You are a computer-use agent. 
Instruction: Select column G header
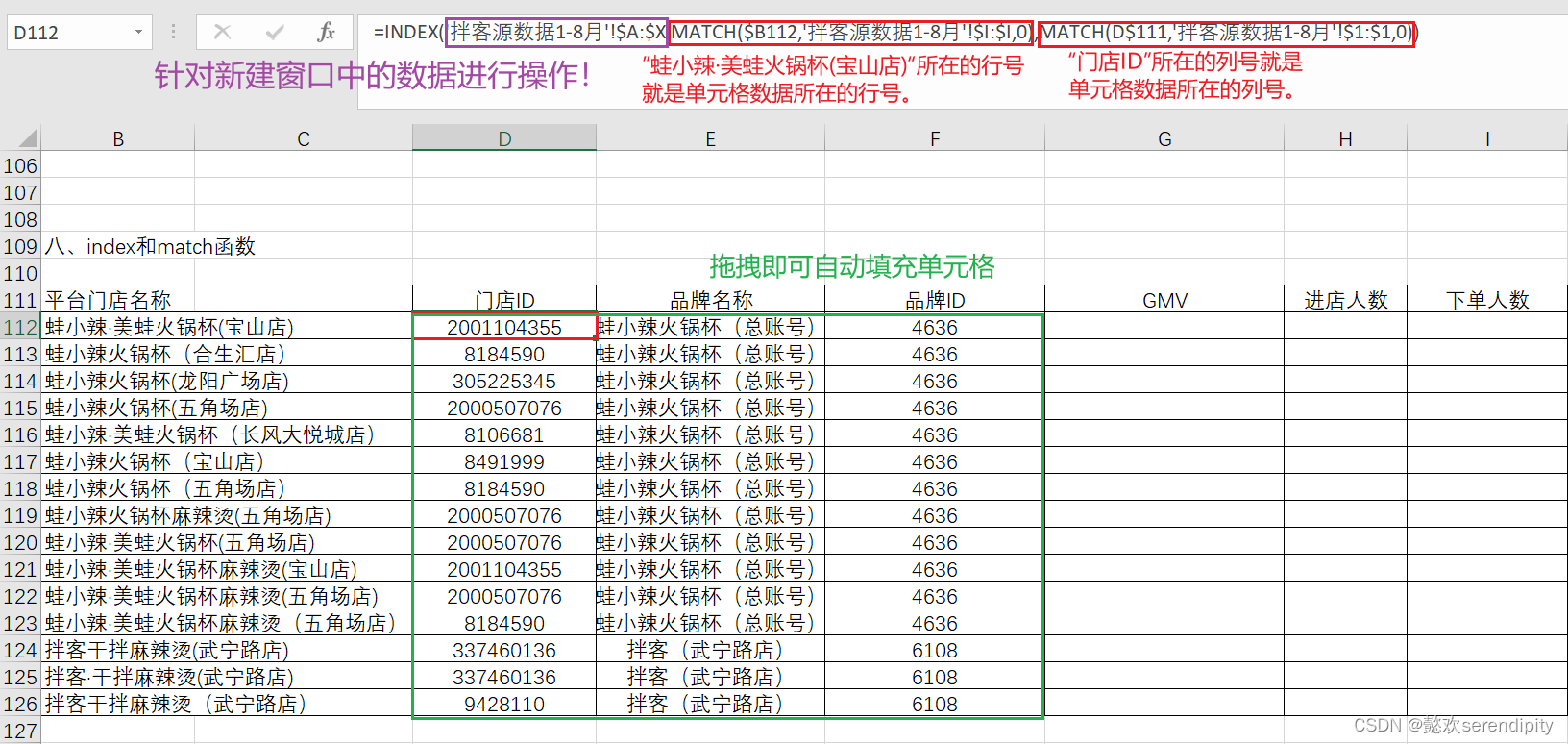[x=1164, y=138]
